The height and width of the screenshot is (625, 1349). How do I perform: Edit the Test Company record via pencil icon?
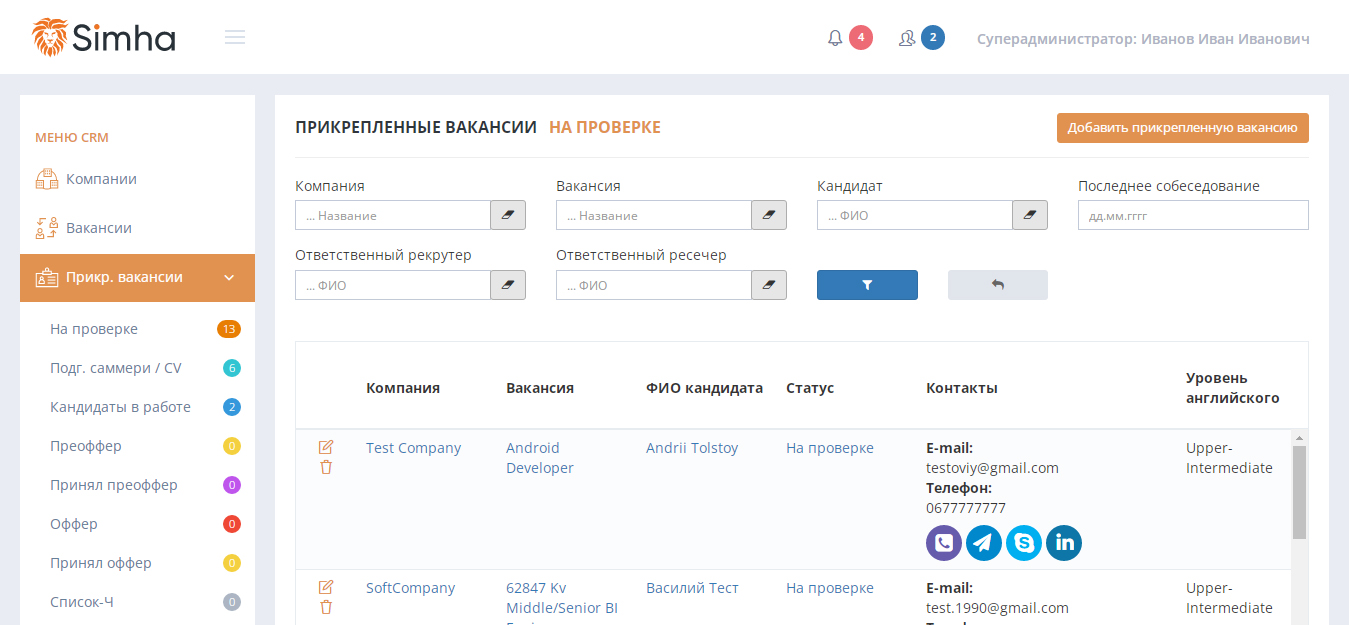326,448
